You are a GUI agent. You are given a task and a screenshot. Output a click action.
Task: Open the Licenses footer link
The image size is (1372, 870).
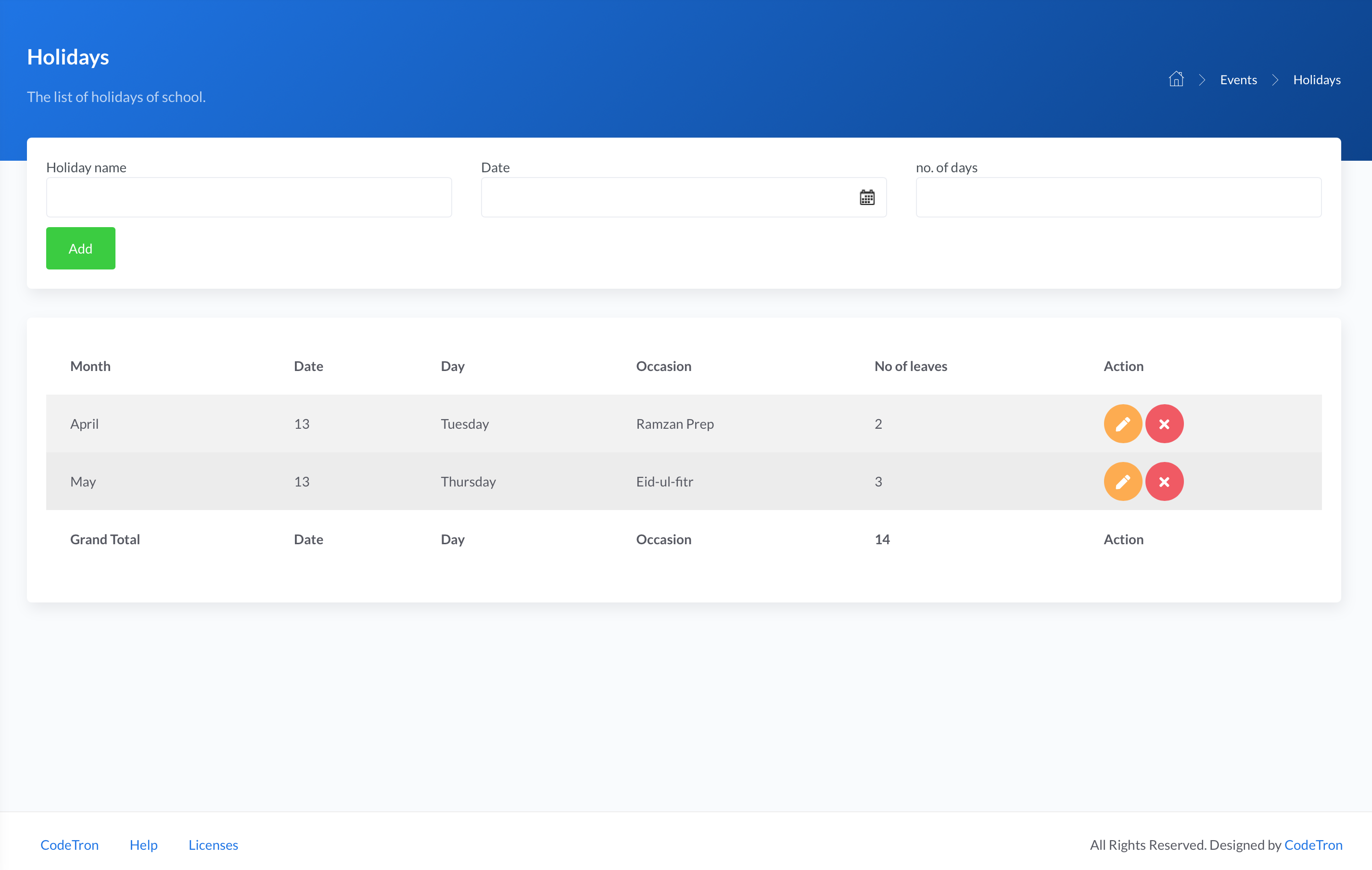pos(213,844)
